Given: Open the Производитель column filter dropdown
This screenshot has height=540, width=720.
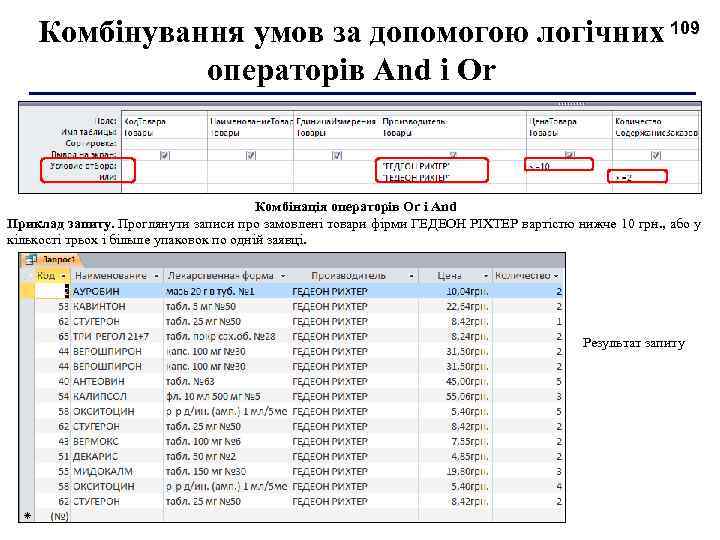Looking at the screenshot, I should coord(411,276).
